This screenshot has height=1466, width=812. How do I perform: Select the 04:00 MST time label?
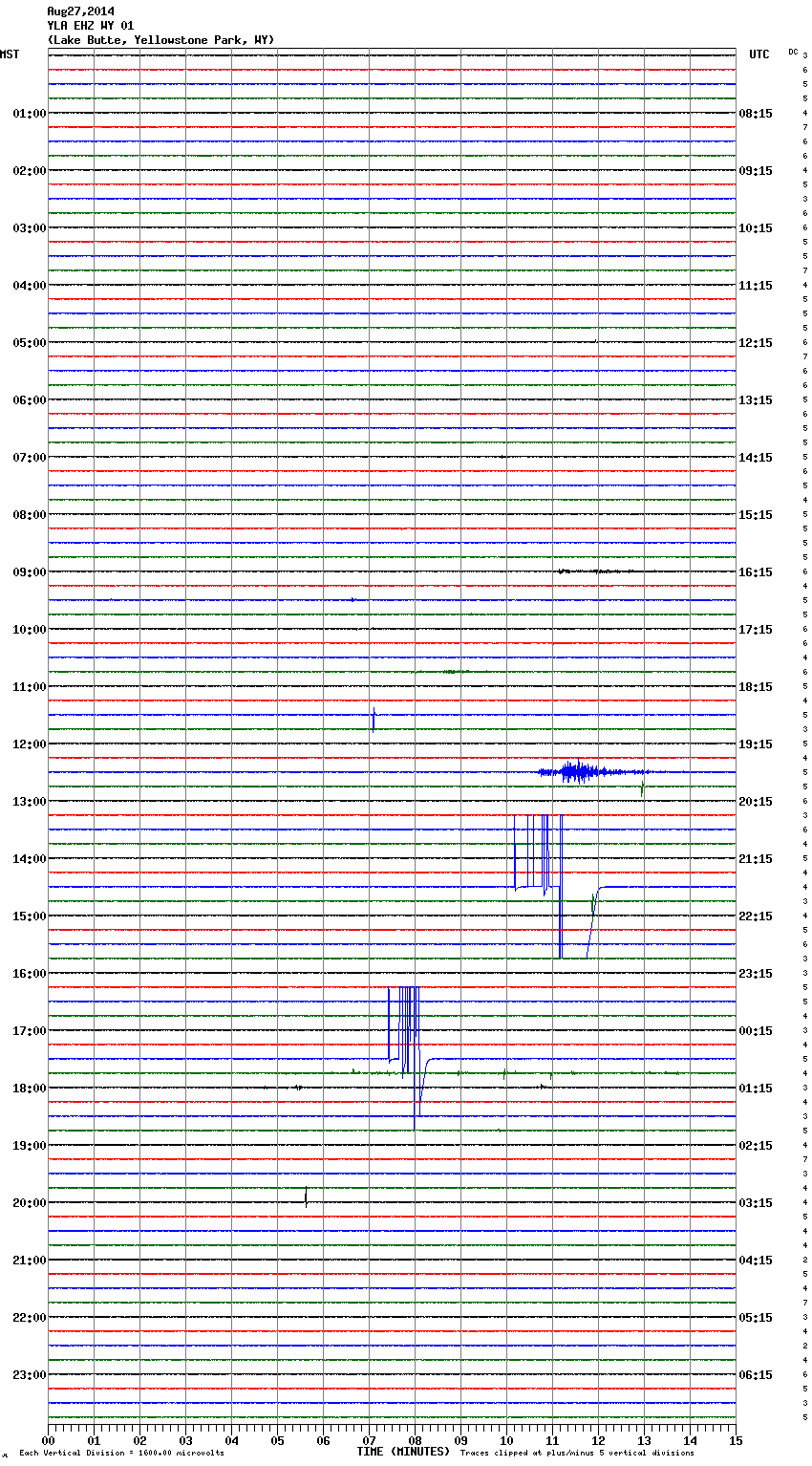(30, 286)
